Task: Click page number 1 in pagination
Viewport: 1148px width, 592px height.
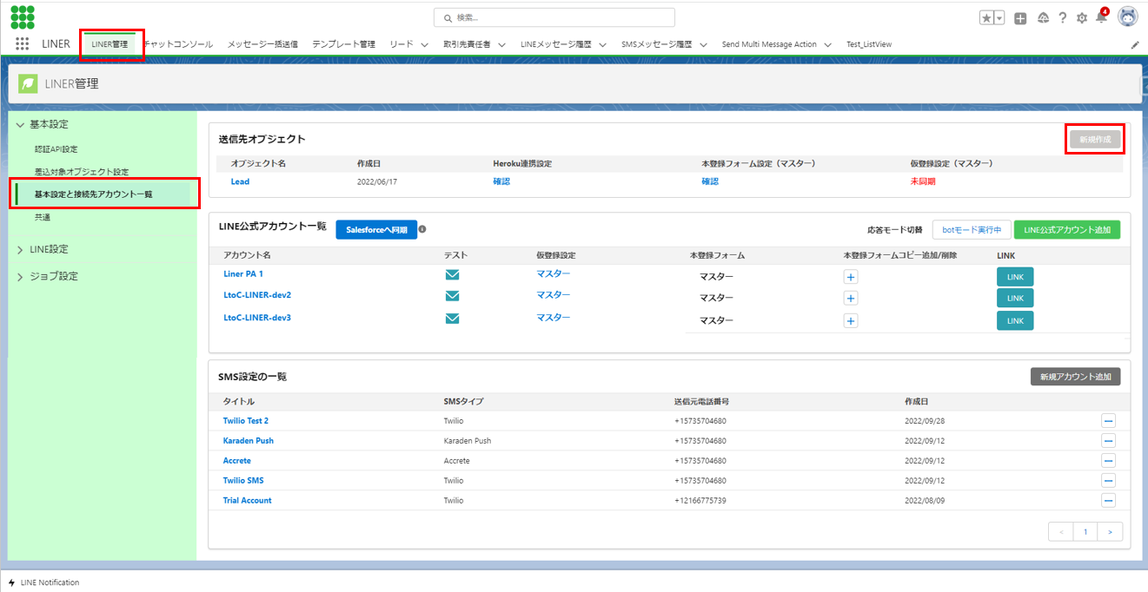Action: [x=1086, y=532]
